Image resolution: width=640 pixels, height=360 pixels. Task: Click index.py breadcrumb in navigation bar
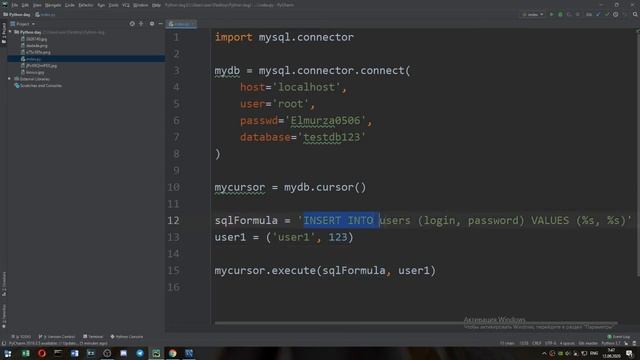coord(45,15)
